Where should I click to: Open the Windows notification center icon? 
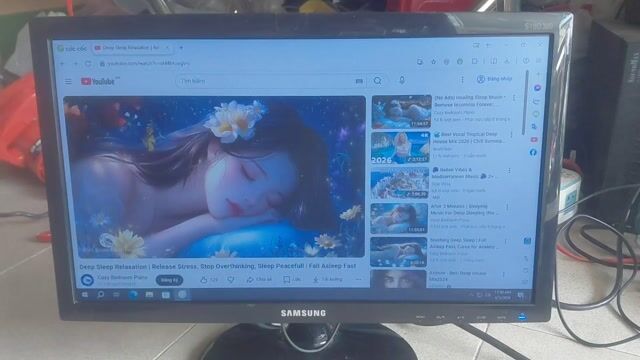(520, 295)
